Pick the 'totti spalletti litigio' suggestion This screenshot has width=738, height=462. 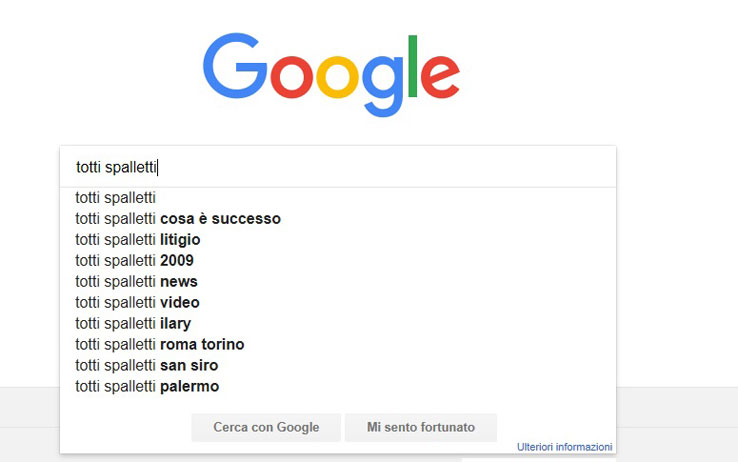pyautogui.click(x=338, y=239)
